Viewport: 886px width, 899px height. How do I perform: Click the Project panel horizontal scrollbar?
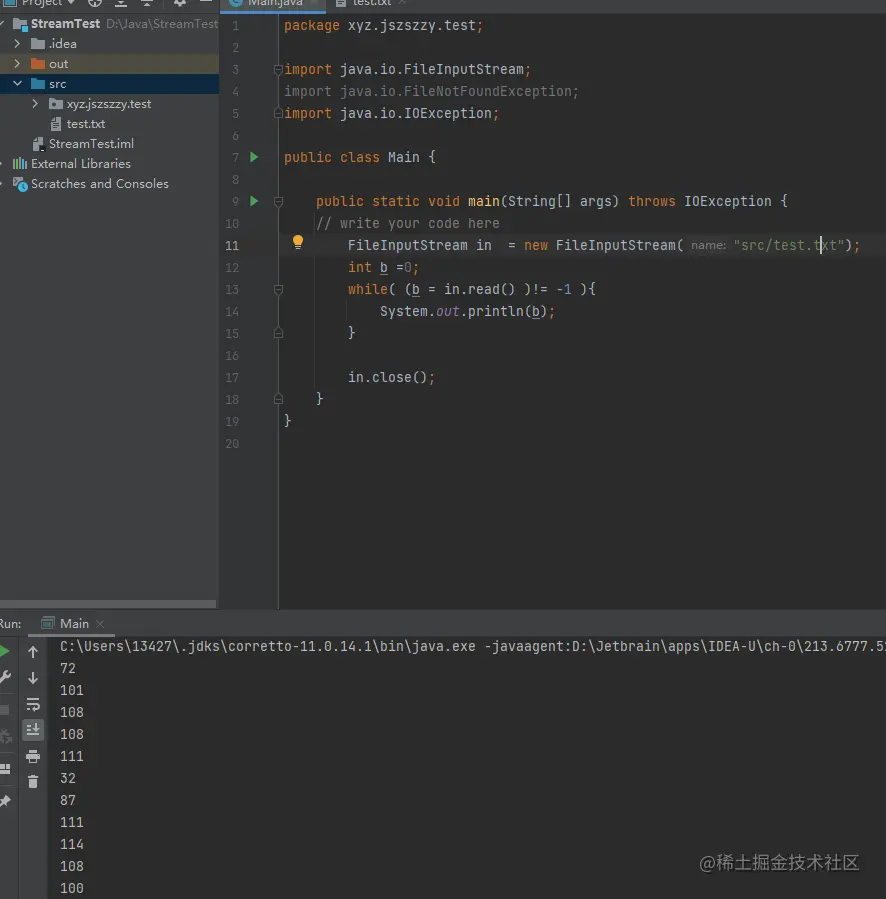pos(108,604)
